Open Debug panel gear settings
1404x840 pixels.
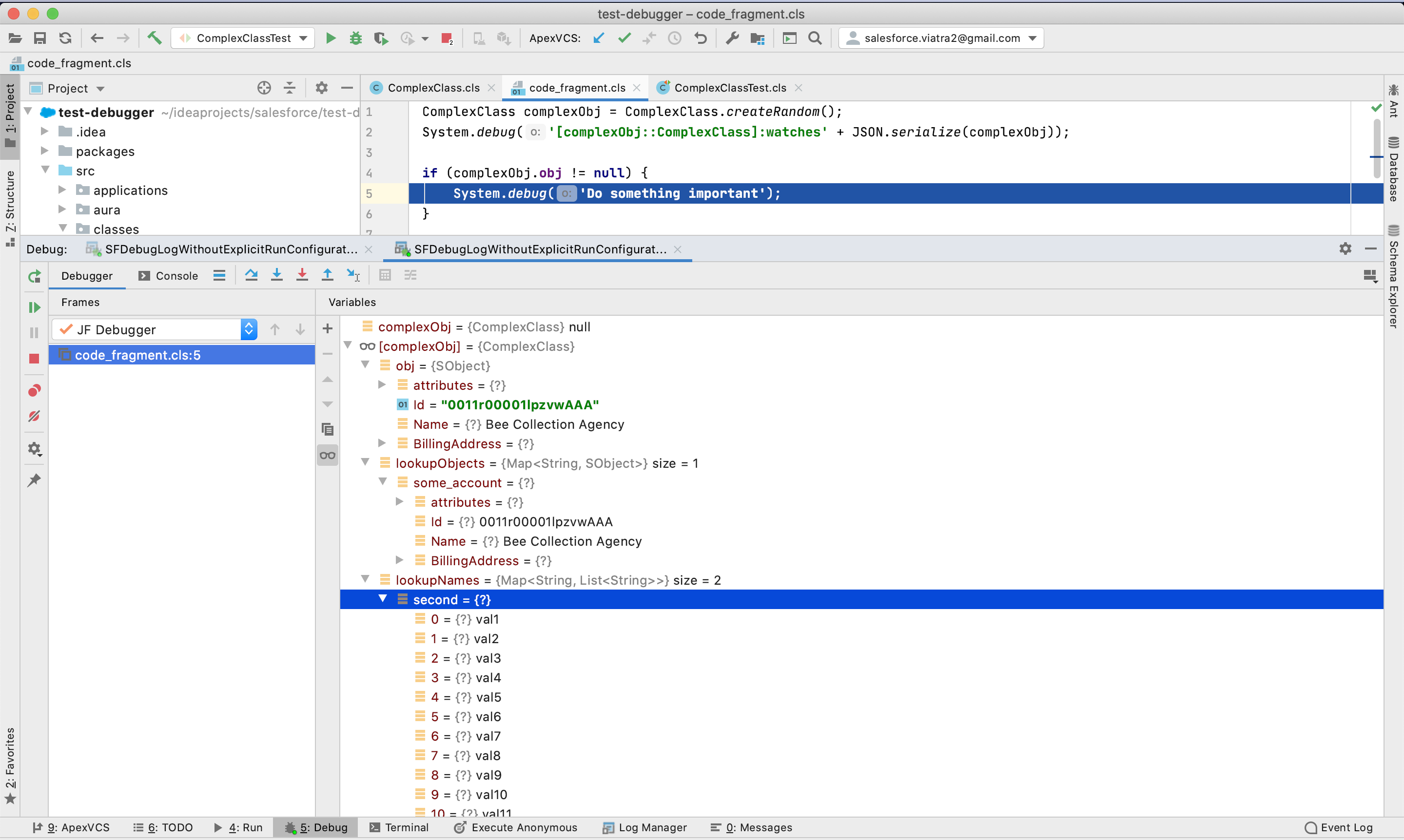point(1345,248)
